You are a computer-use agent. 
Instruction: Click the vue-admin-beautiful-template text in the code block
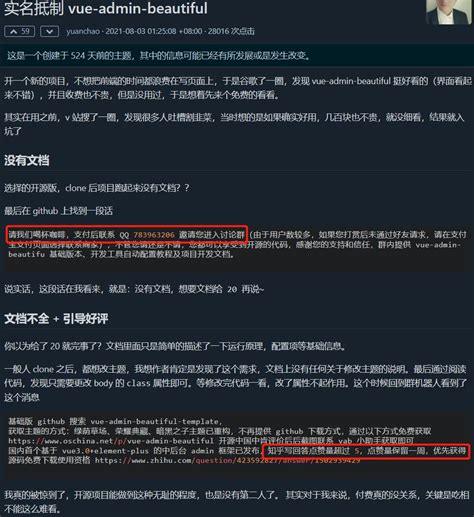pyautogui.click(x=154, y=421)
